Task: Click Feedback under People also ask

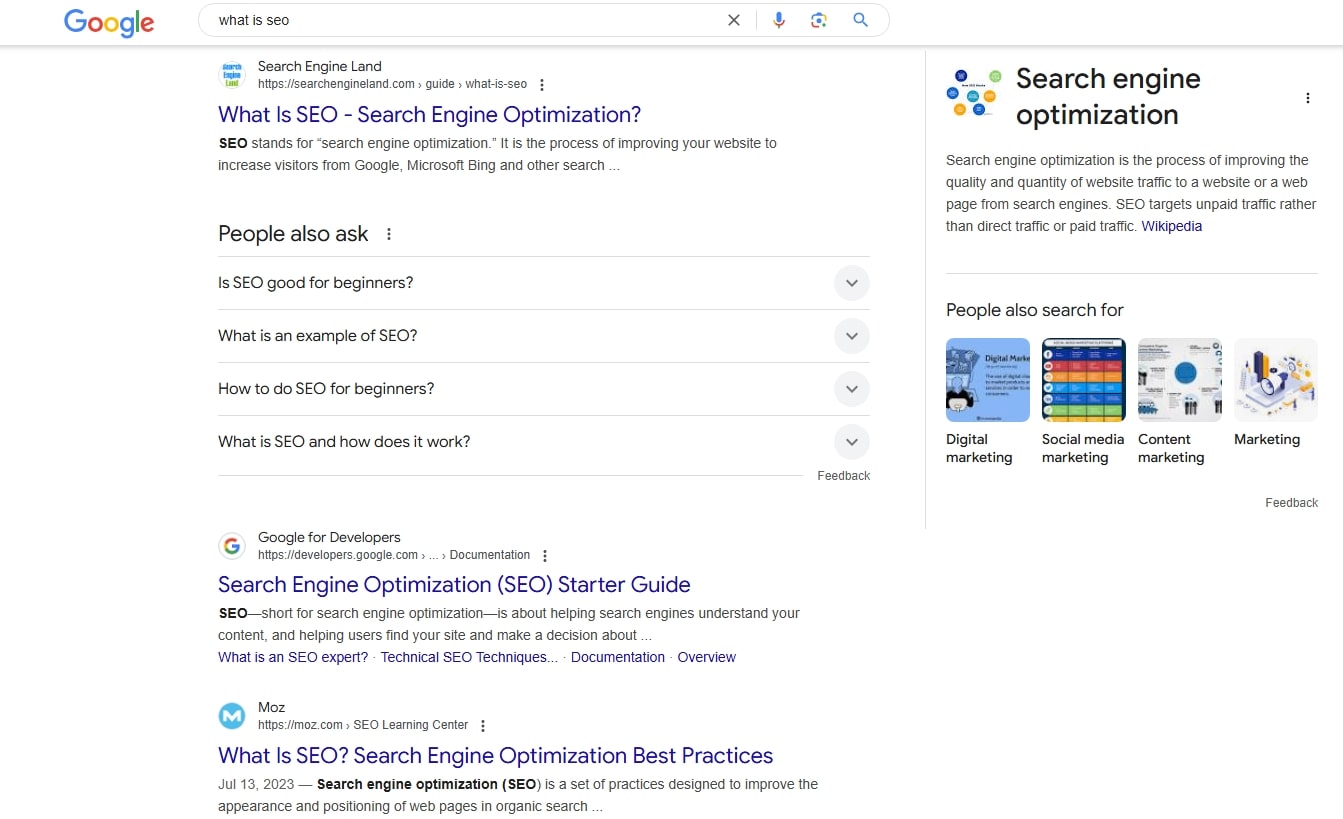Action: 843,476
